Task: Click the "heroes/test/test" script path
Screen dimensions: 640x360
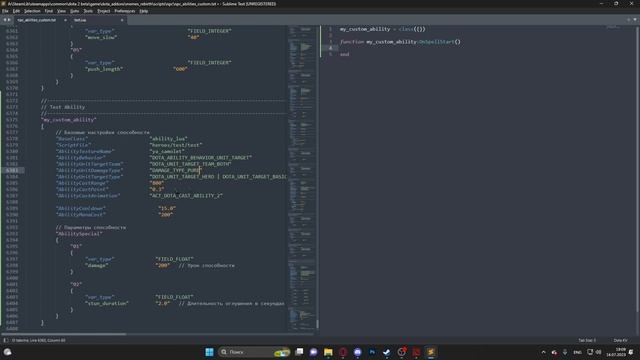Action: point(176,145)
